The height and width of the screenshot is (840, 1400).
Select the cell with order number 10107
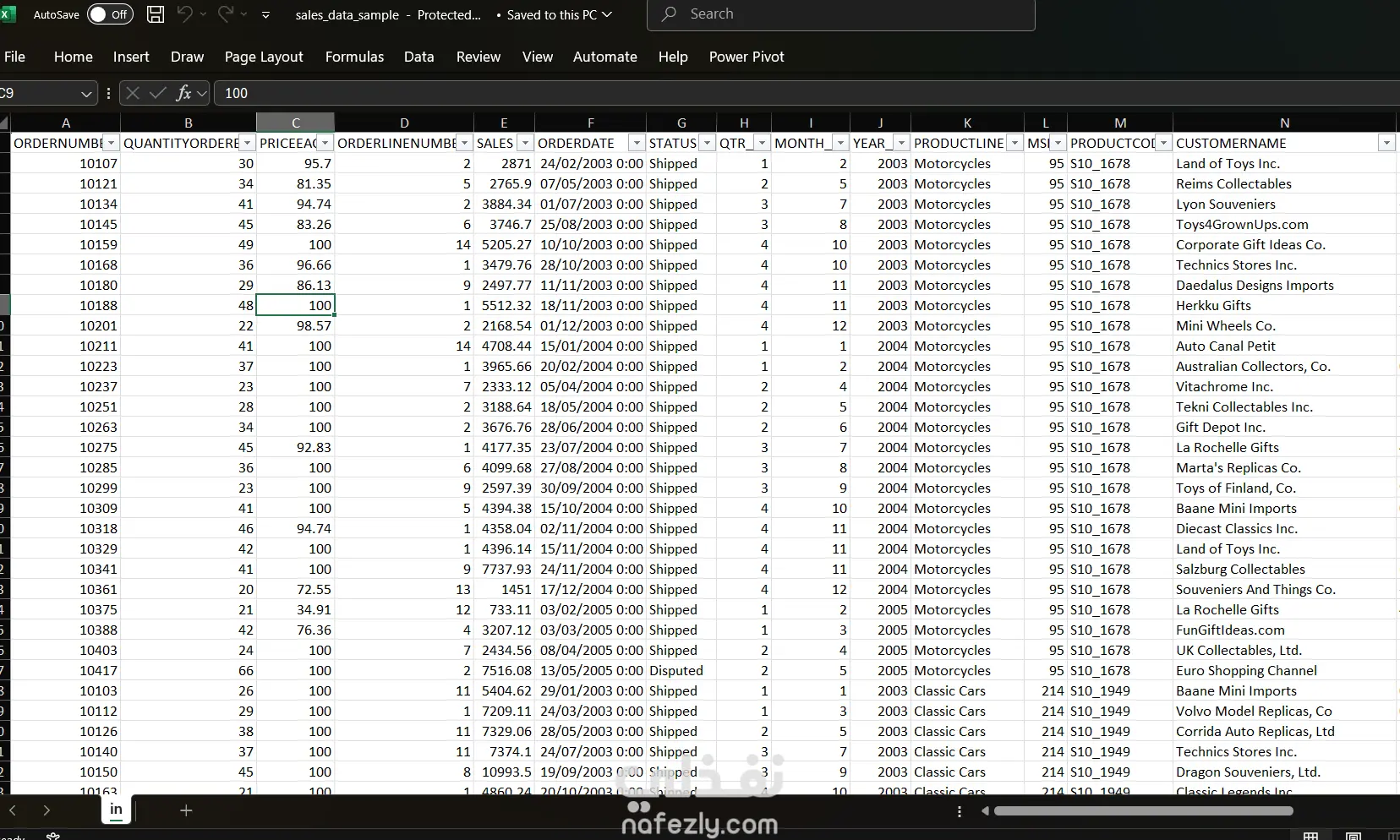66,164
